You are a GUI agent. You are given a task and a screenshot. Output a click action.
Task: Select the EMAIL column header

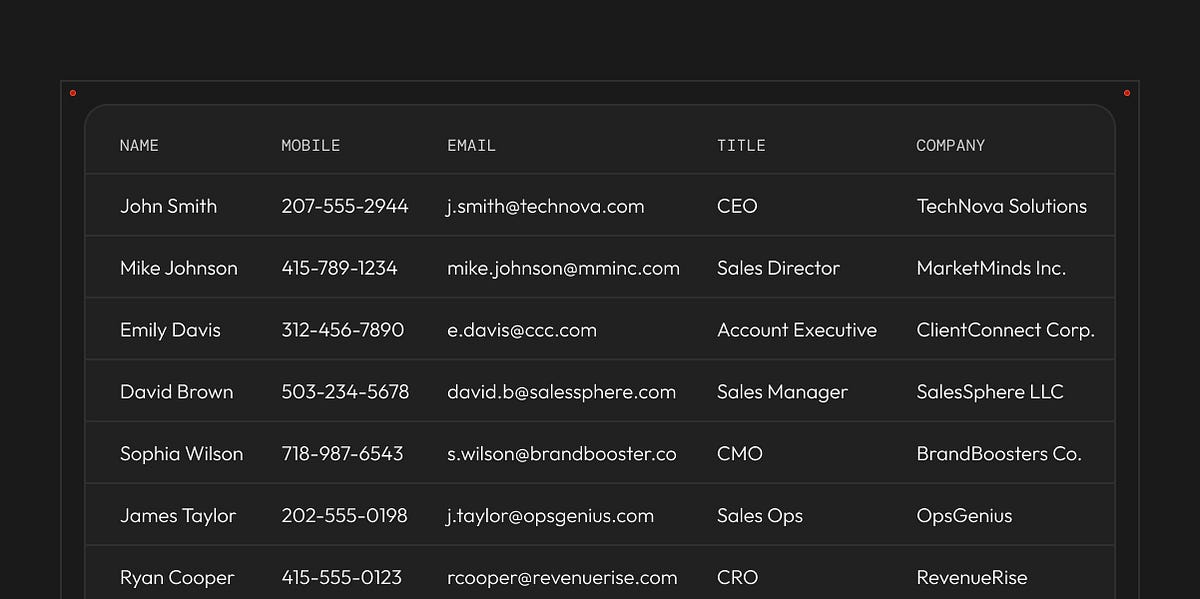click(x=471, y=146)
